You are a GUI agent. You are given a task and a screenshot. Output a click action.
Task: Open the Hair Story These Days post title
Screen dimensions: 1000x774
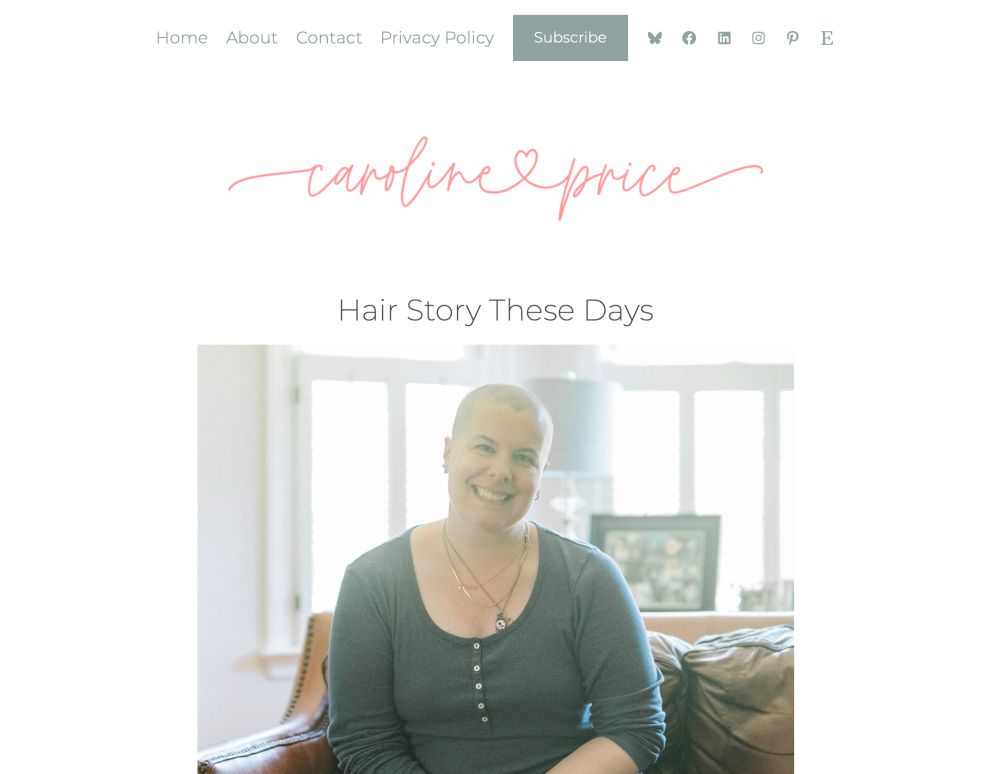pos(496,311)
